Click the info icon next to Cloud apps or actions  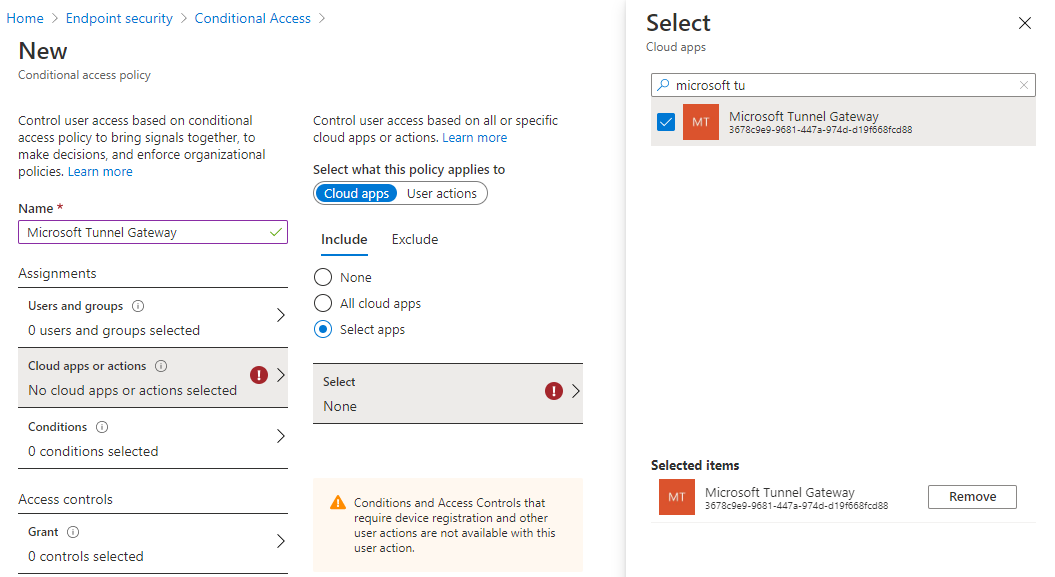(x=161, y=366)
